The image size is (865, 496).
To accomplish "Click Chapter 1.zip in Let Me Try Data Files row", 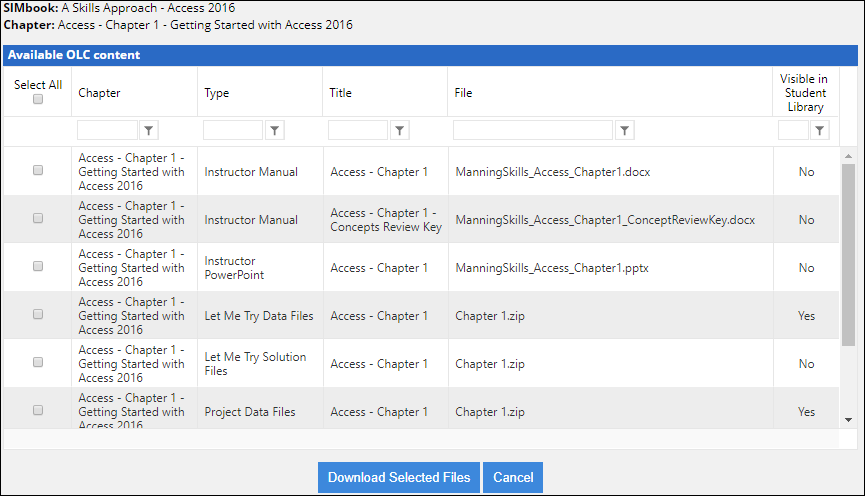I will [490, 316].
